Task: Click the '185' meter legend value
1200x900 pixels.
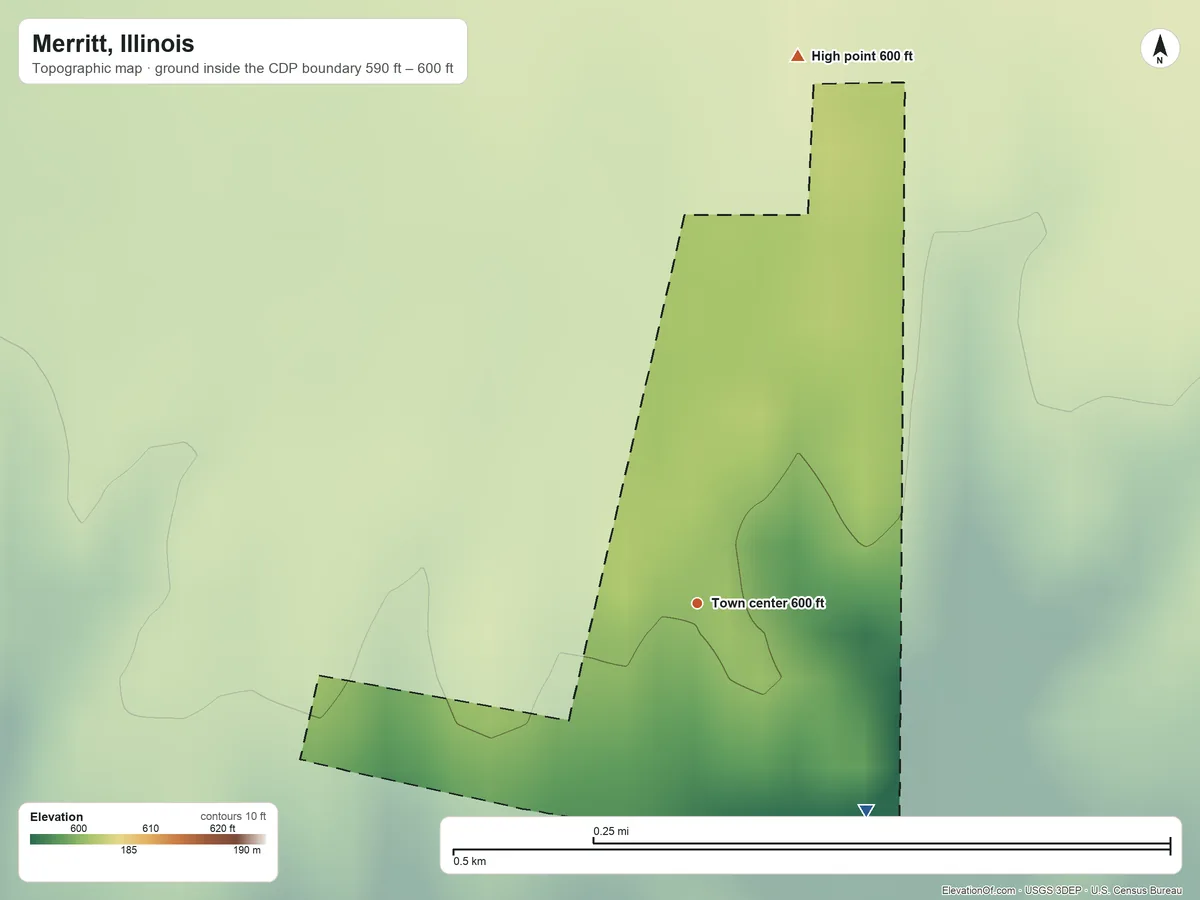Action: point(129,850)
